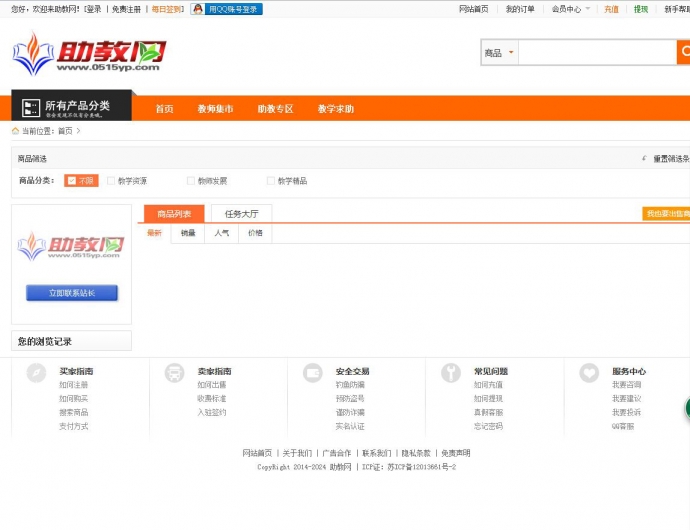Image resolution: width=690 pixels, height=530 pixels.
Task: Click 用QQ账号登录 button
Action: click(x=227, y=9)
